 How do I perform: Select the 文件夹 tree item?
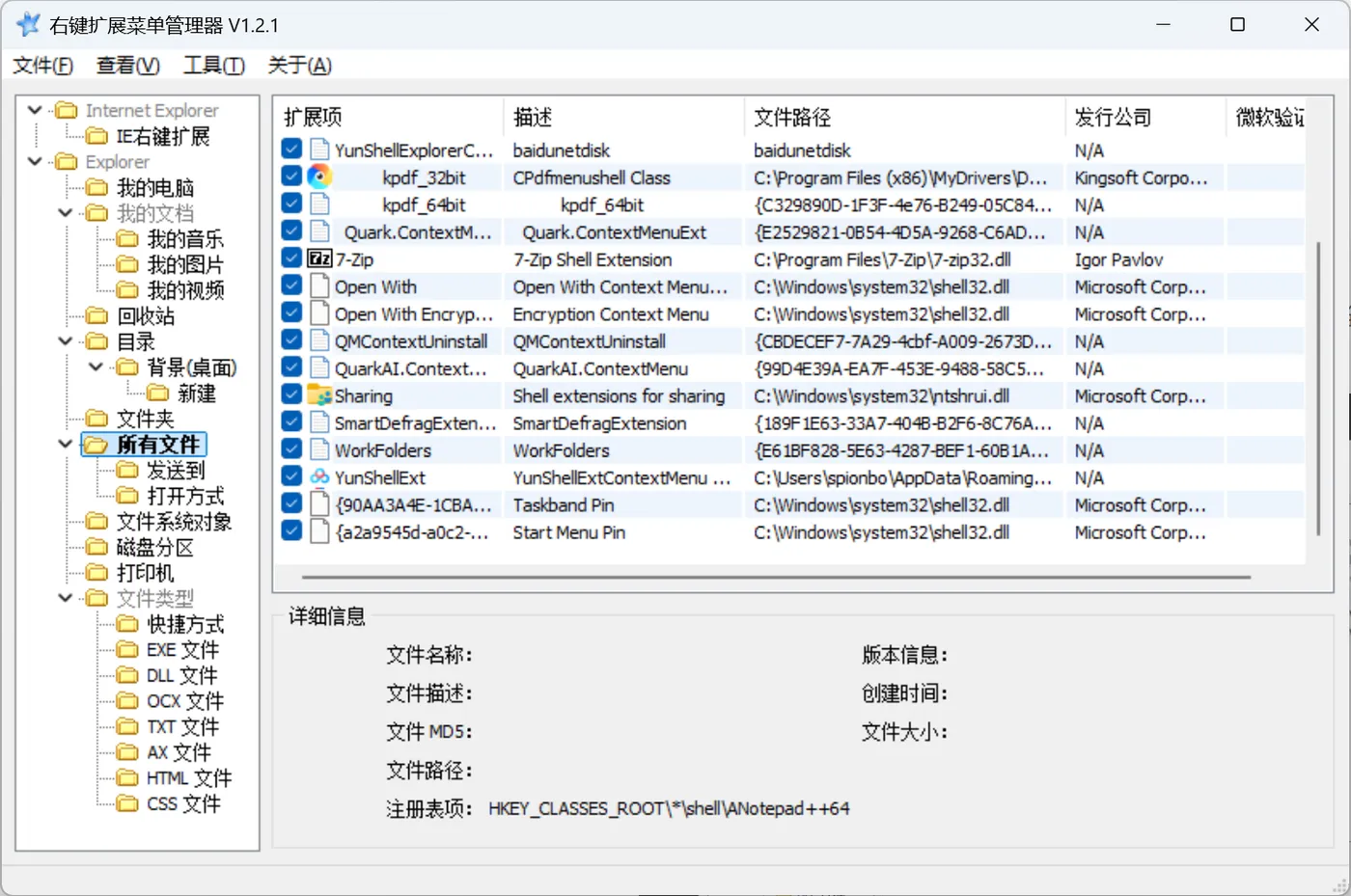click(x=145, y=419)
